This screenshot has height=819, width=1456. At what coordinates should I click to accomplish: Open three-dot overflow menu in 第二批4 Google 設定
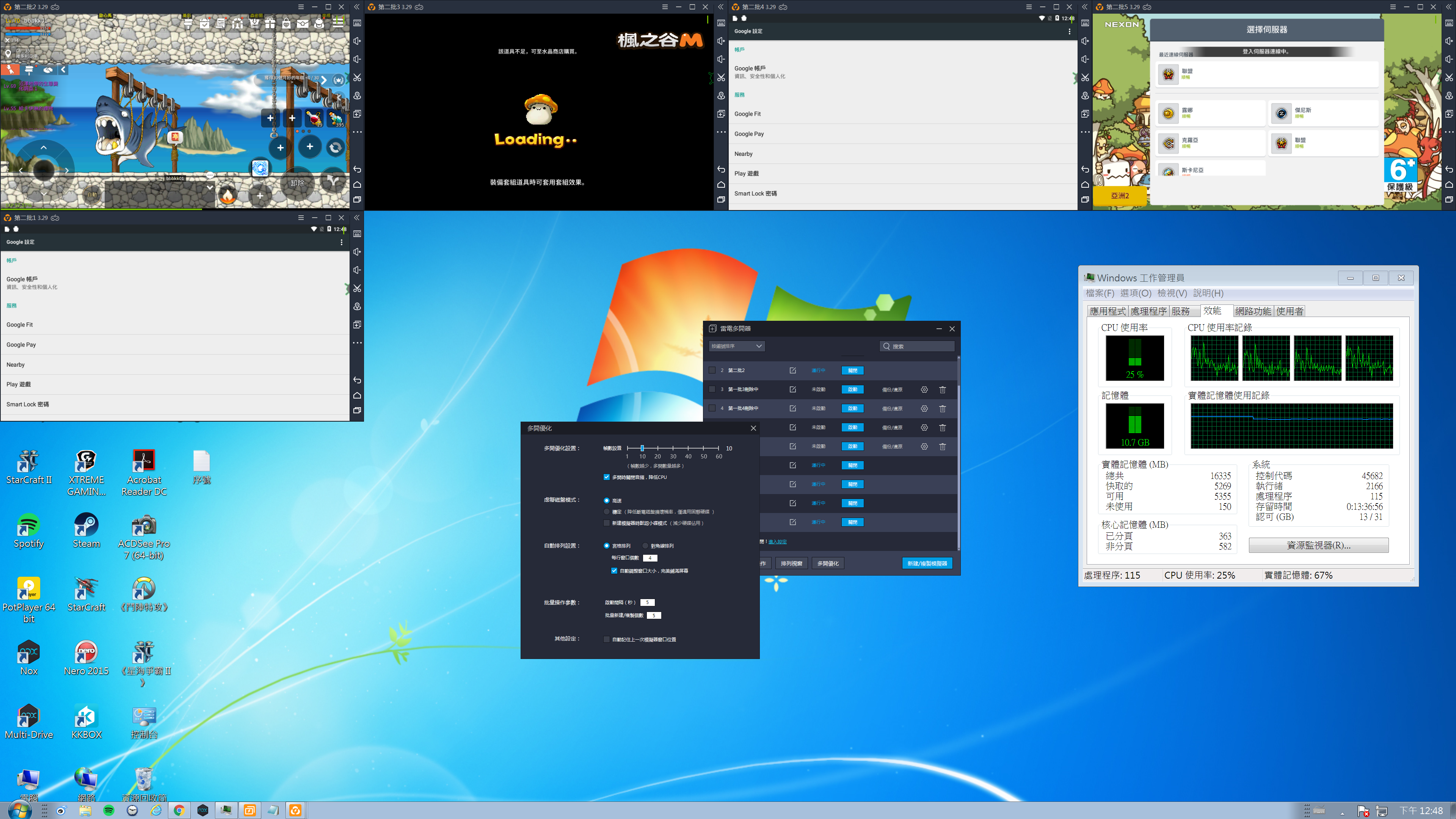pos(1069,31)
